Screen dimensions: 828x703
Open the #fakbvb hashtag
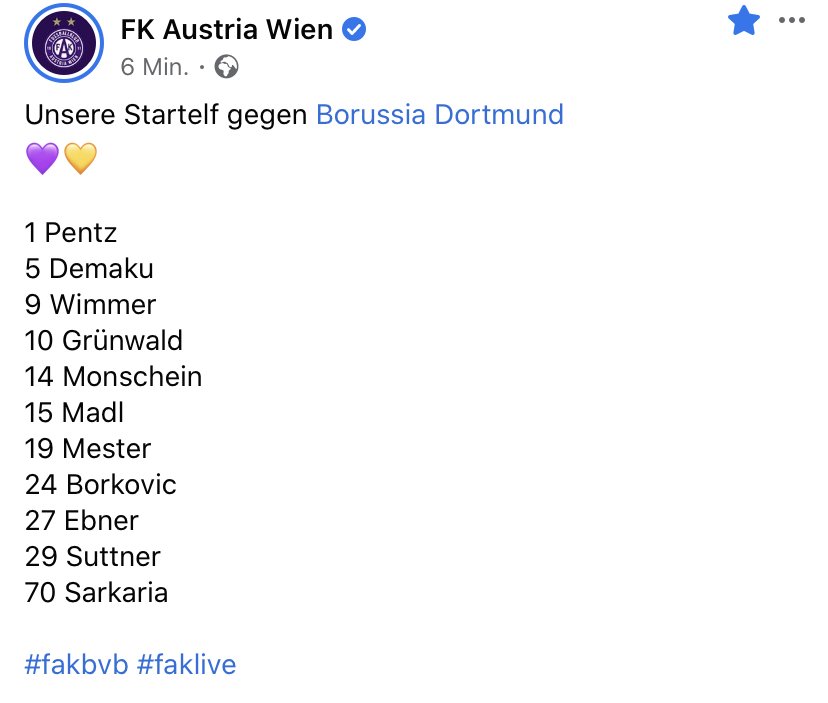(x=77, y=664)
